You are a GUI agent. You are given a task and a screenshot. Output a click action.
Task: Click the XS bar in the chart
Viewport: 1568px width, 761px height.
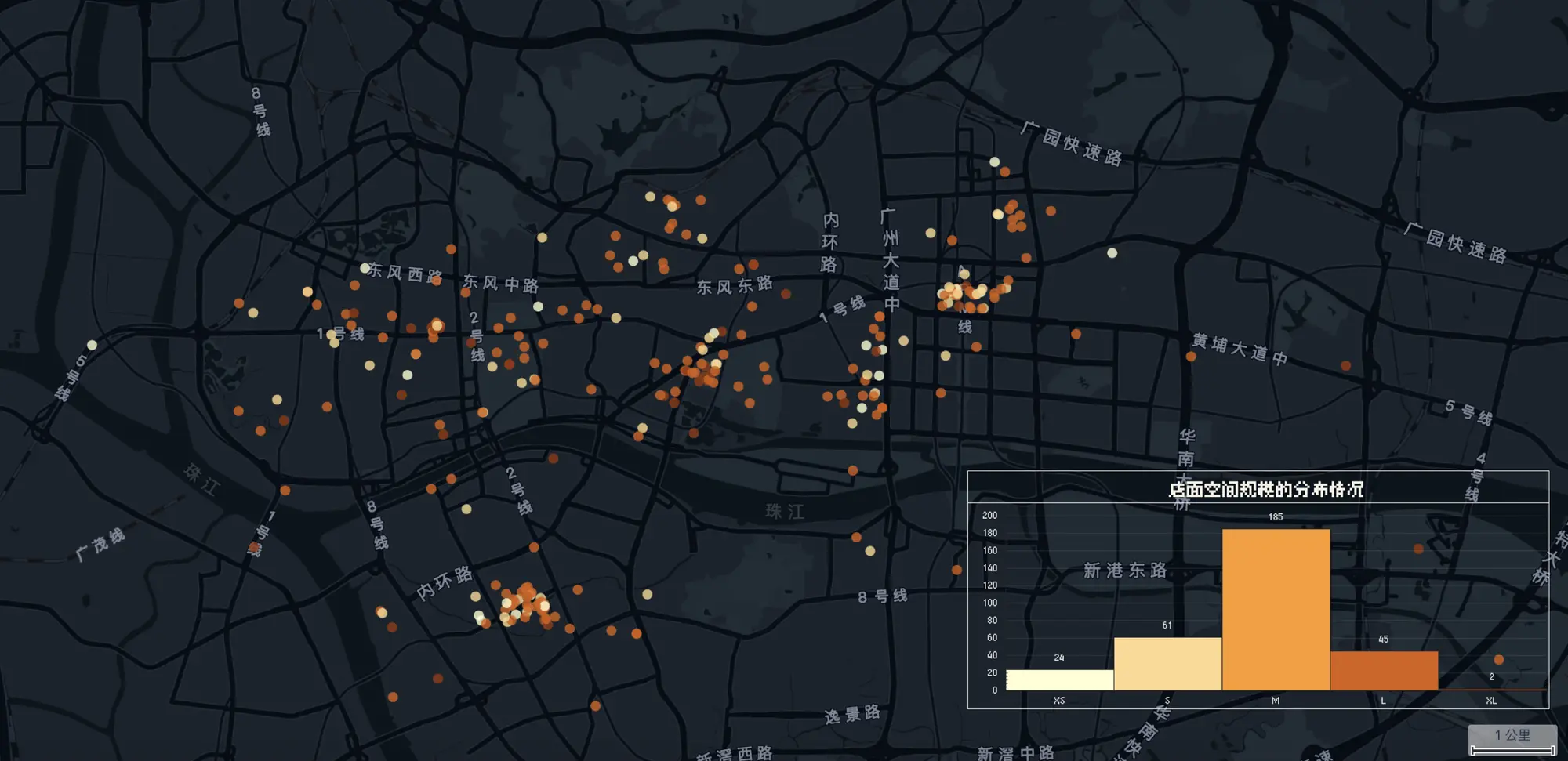[x=1059, y=679]
